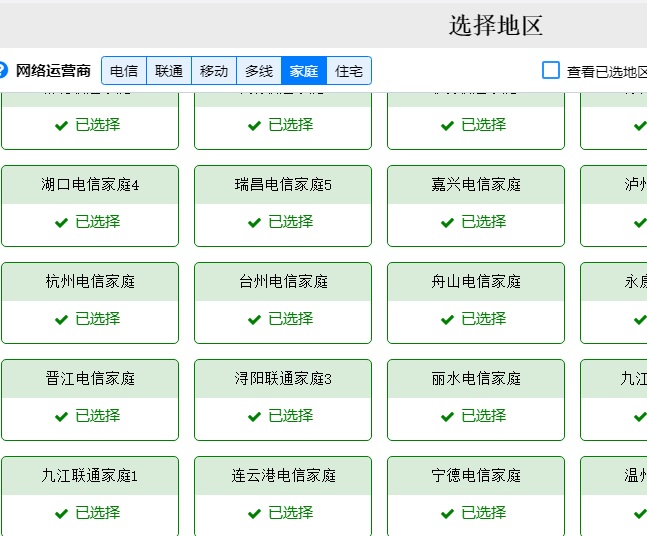Click the help icon beside 网络运营商

tap(3, 71)
